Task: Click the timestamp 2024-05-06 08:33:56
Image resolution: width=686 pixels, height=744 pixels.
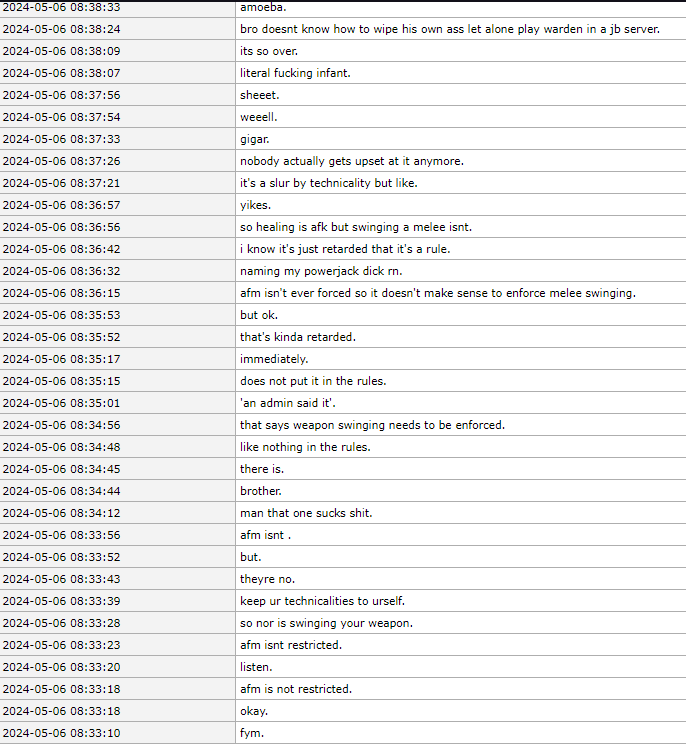Action: 61,535
